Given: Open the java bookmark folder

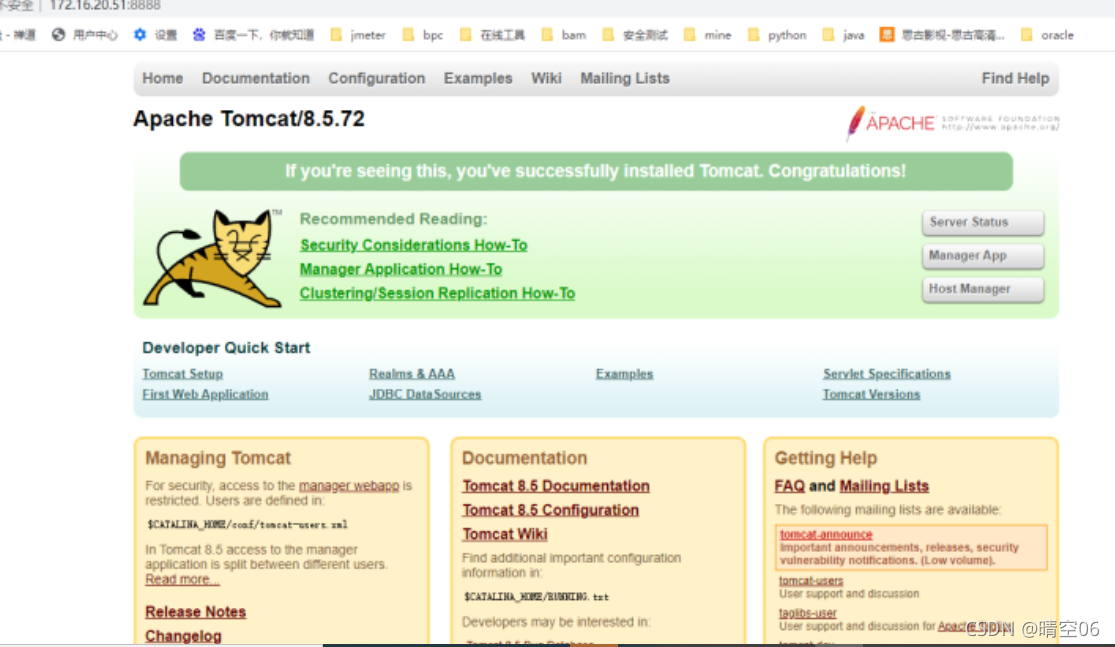Looking at the screenshot, I should [x=843, y=35].
